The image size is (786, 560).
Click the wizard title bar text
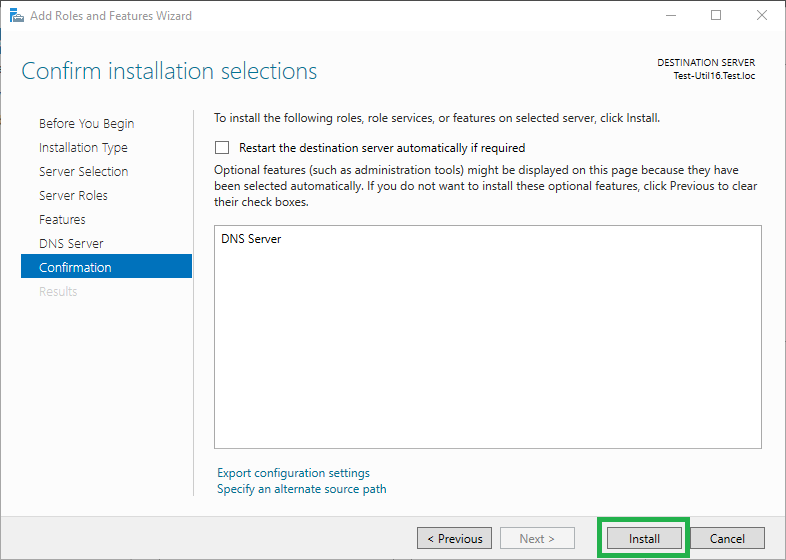(x=111, y=16)
